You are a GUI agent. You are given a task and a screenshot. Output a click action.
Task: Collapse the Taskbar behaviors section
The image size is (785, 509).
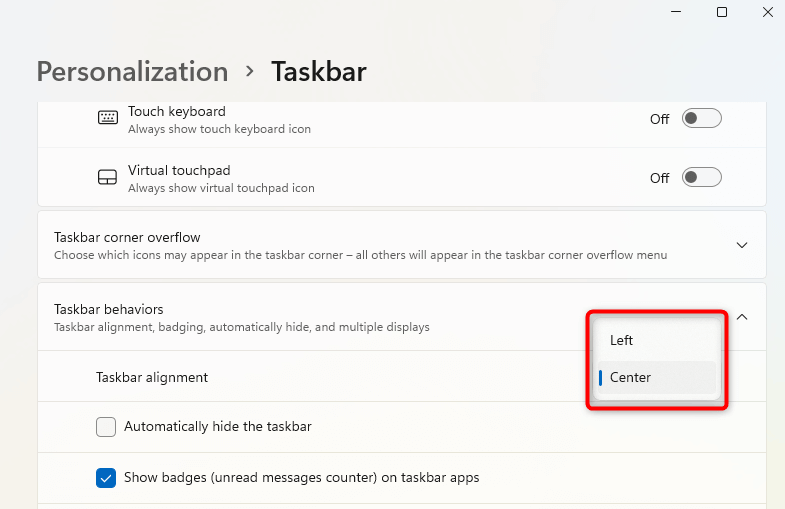pos(741,317)
